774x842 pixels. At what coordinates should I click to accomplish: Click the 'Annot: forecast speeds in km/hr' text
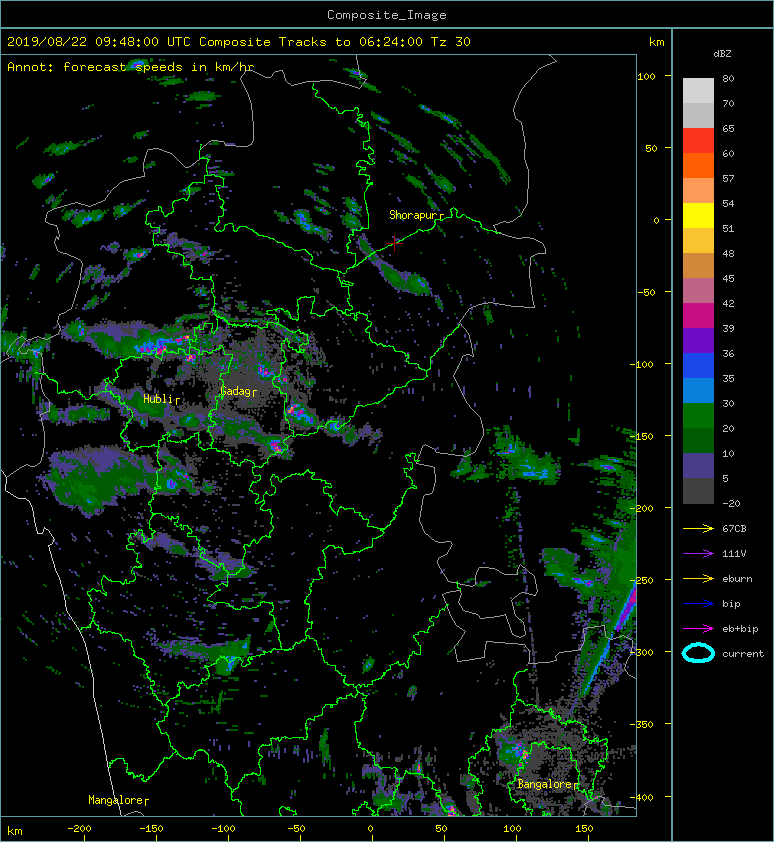(131, 67)
